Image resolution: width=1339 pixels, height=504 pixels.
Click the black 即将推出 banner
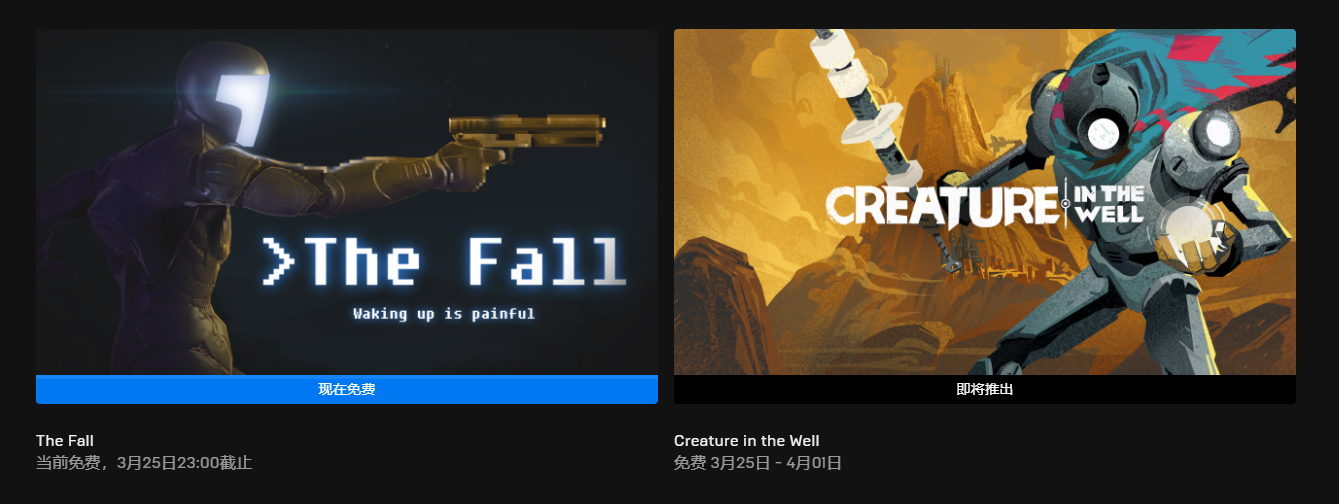(x=985, y=389)
